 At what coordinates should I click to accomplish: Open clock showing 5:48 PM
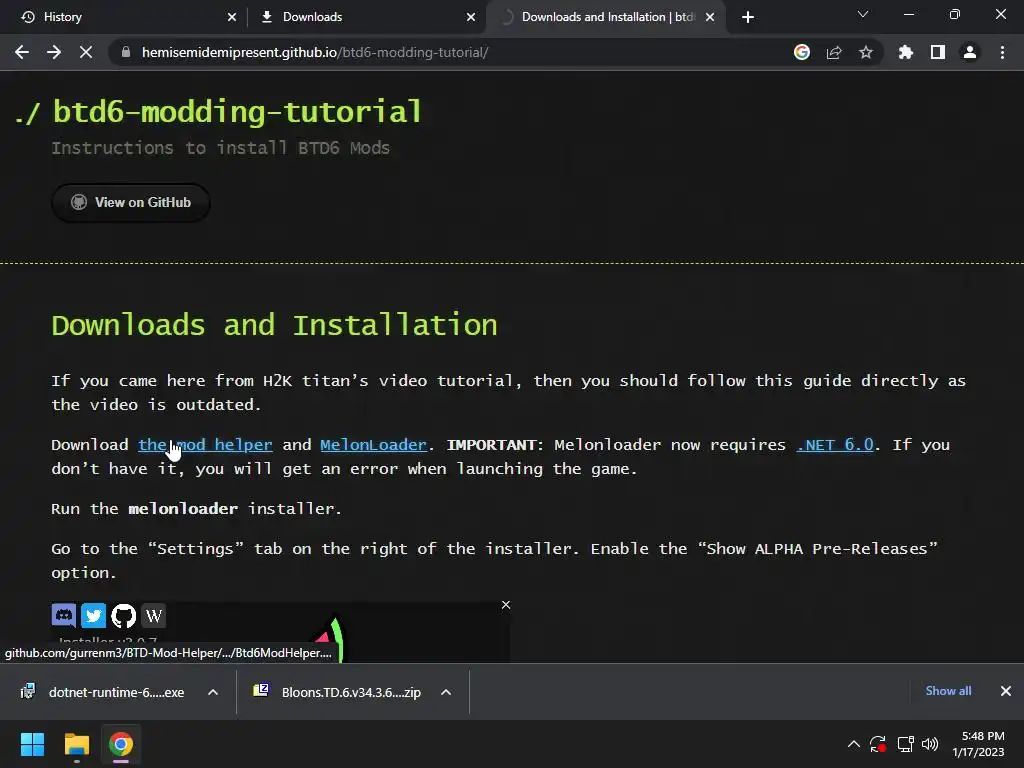point(978,744)
